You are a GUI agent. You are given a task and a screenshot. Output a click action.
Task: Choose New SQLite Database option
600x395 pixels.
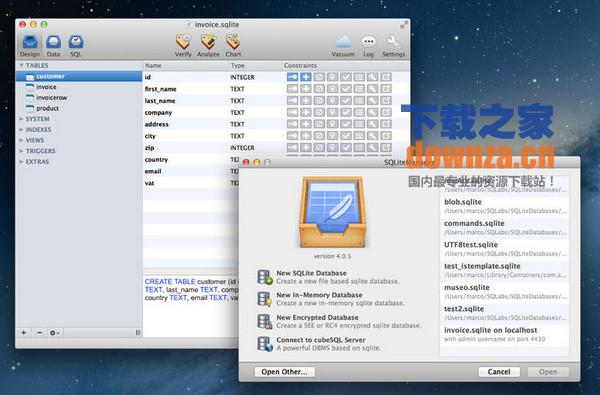(339, 277)
